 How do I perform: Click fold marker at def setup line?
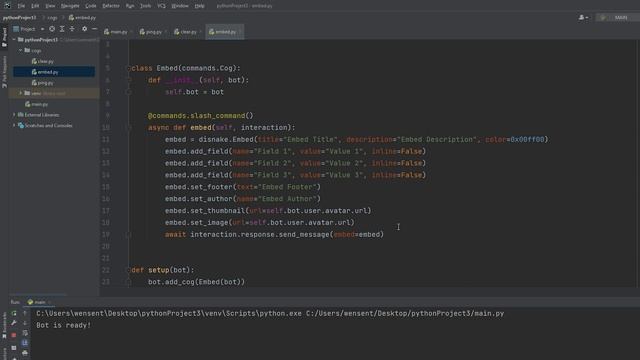[129, 270]
